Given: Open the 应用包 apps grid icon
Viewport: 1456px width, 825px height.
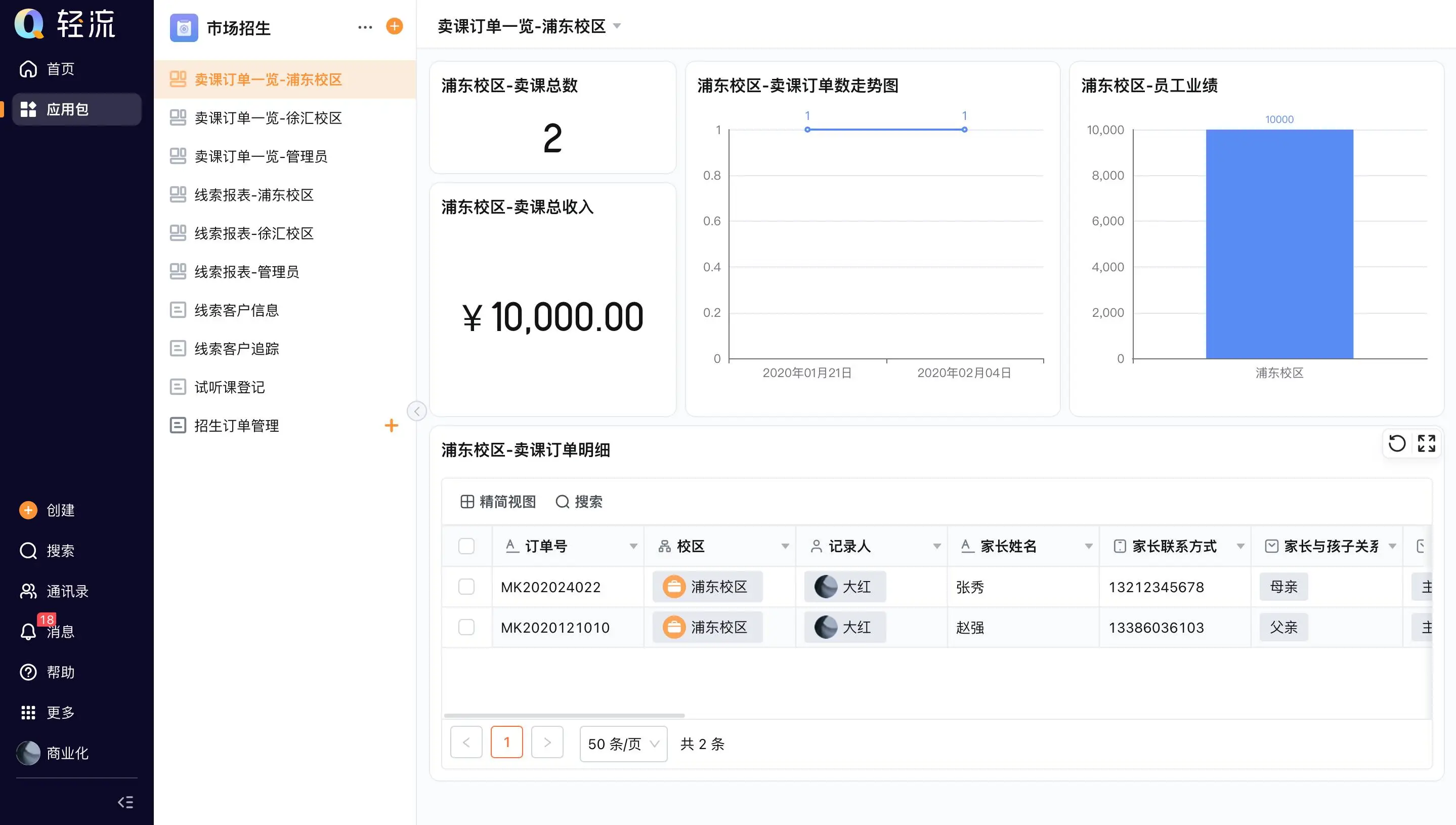Looking at the screenshot, I should [28, 109].
